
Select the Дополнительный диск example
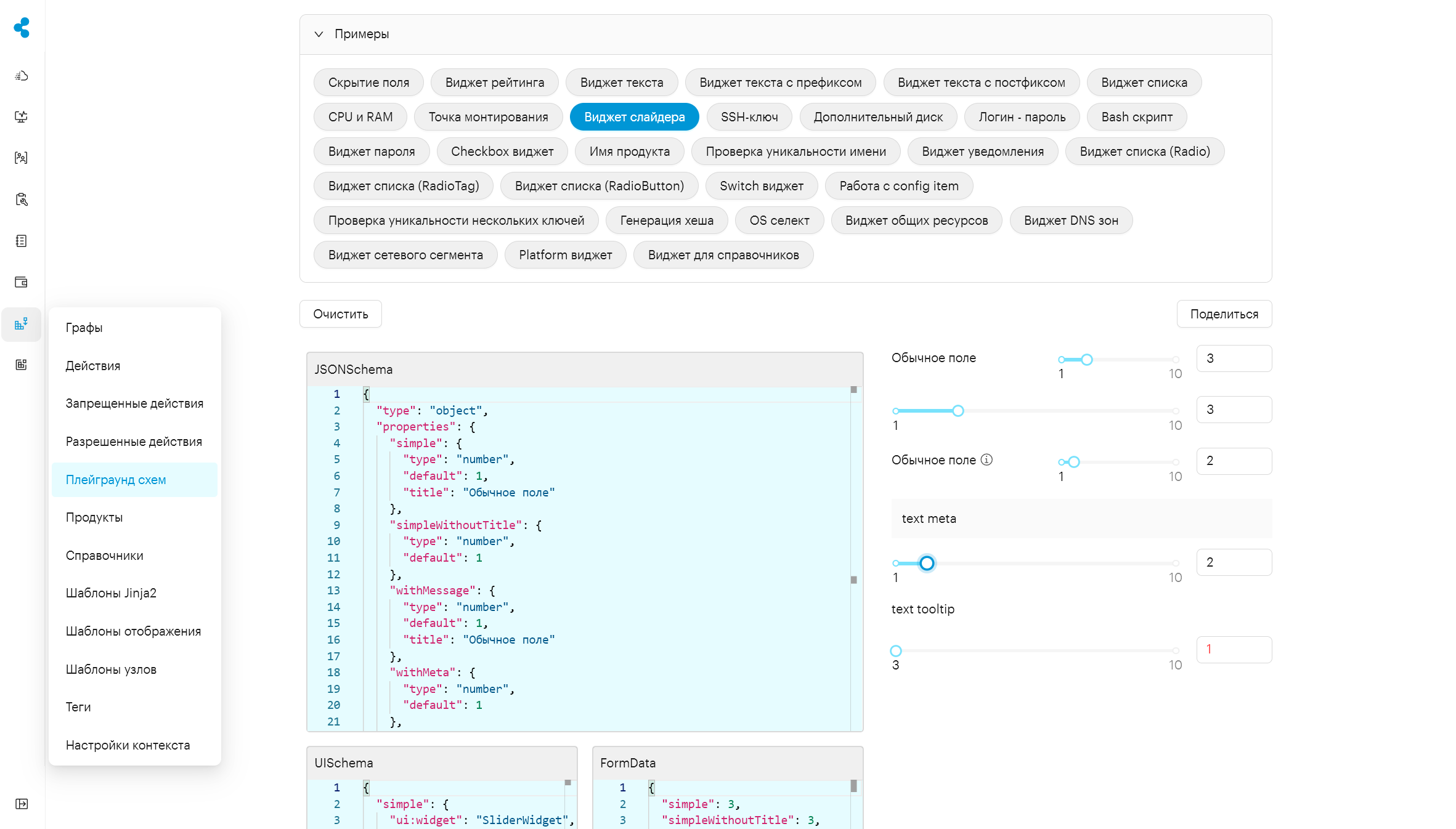pos(878,117)
